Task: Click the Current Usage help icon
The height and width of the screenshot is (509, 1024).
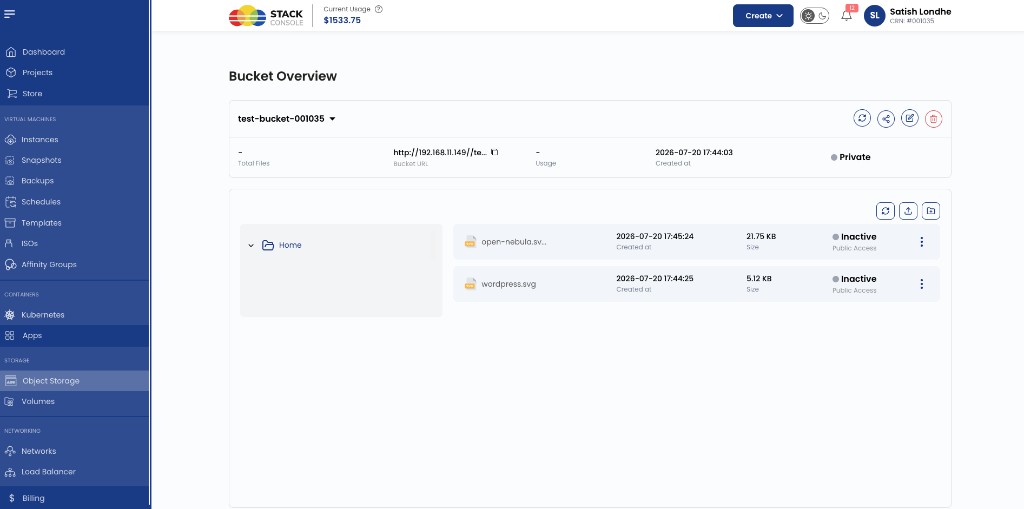Action: click(x=379, y=9)
